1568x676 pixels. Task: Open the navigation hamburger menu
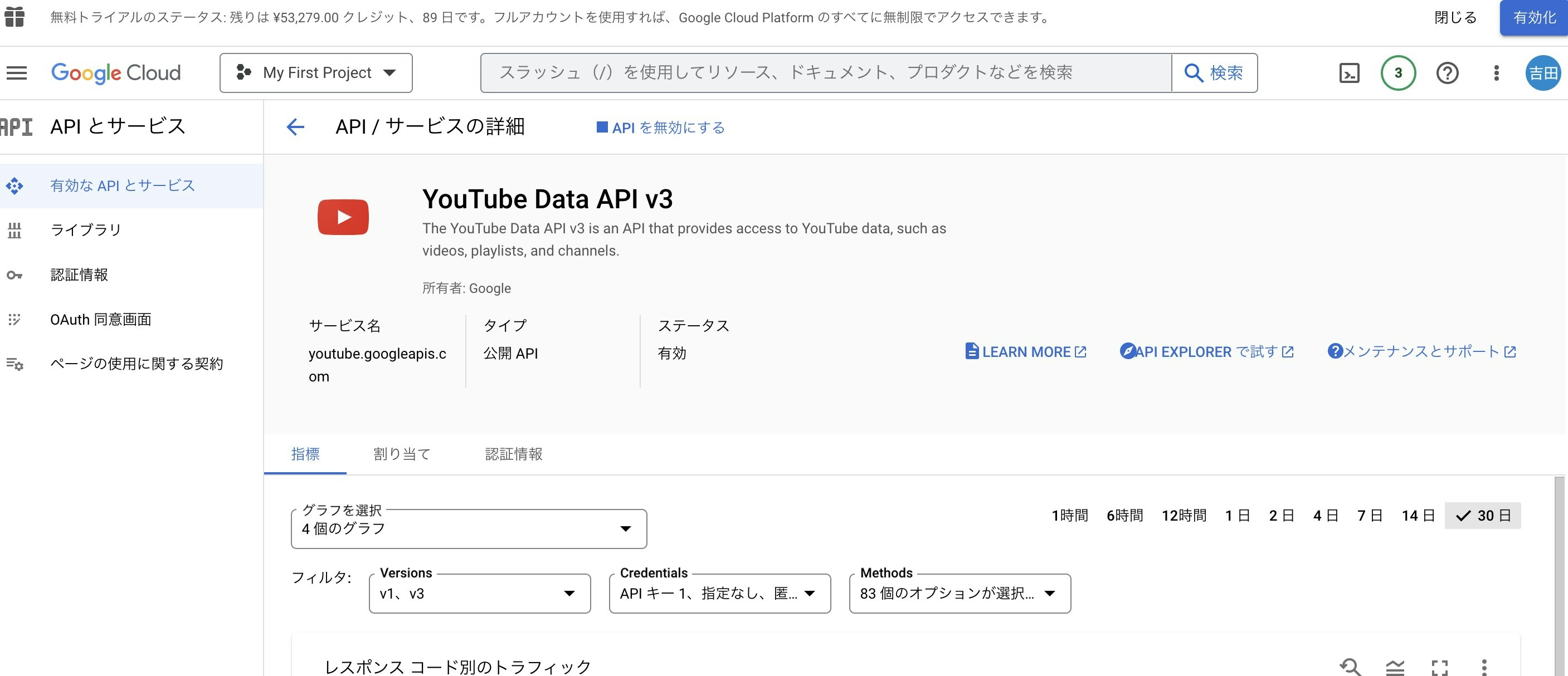(16, 72)
